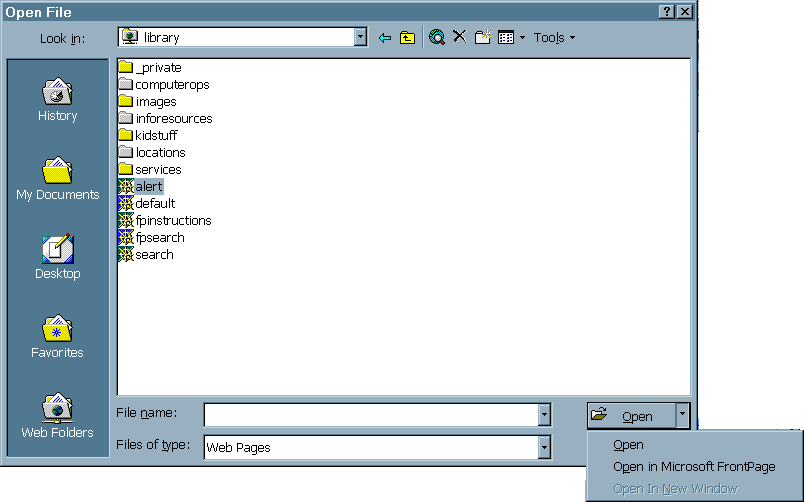Open the History places shortcut

pos(58,101)
